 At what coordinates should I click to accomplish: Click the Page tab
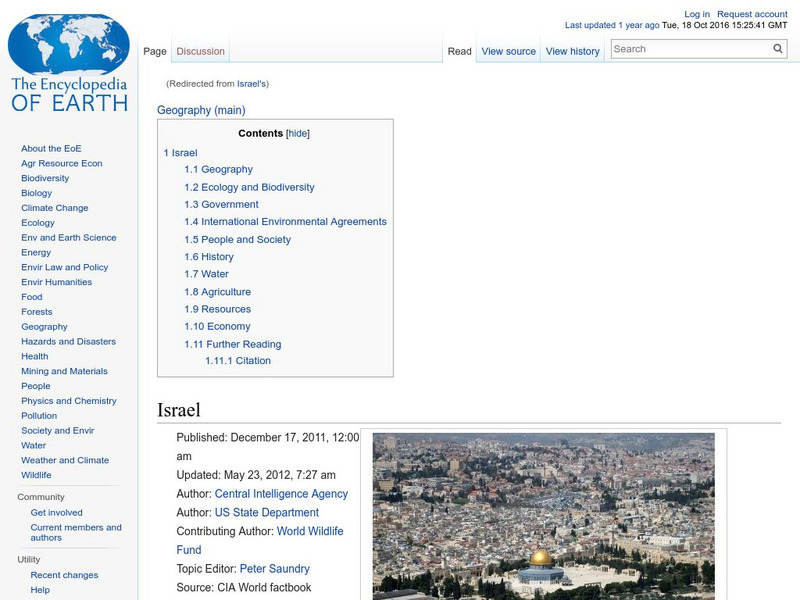pos(156,51)
